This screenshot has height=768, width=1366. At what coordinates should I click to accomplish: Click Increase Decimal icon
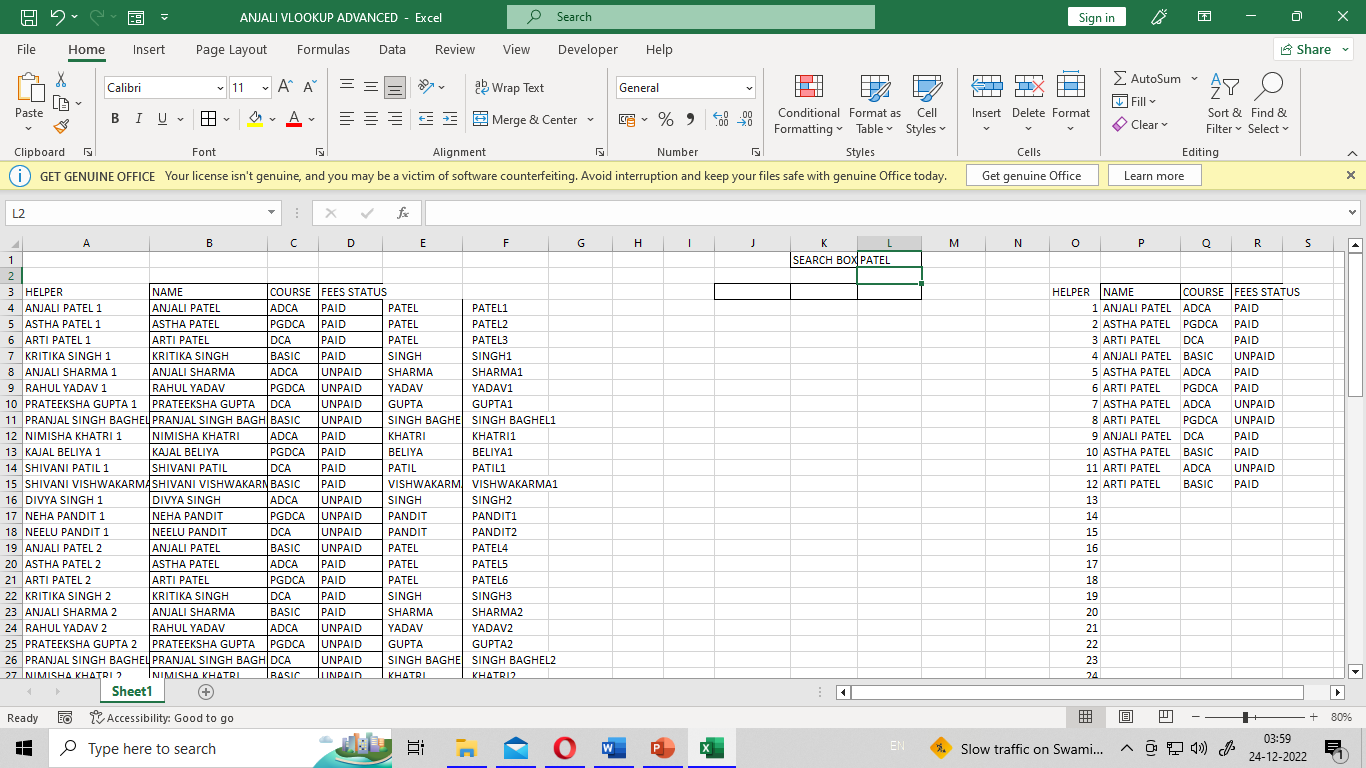tap(720, 119)
